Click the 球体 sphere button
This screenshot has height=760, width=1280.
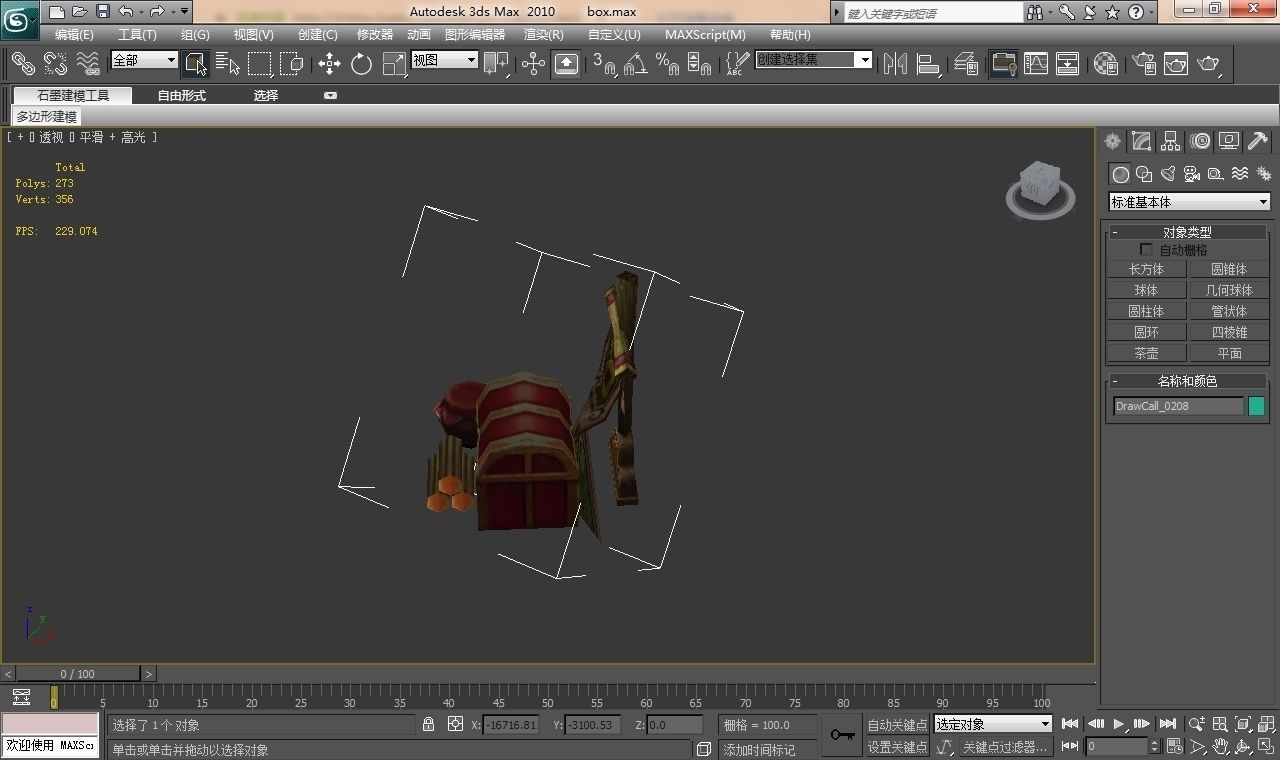[x=1146, y=290]
